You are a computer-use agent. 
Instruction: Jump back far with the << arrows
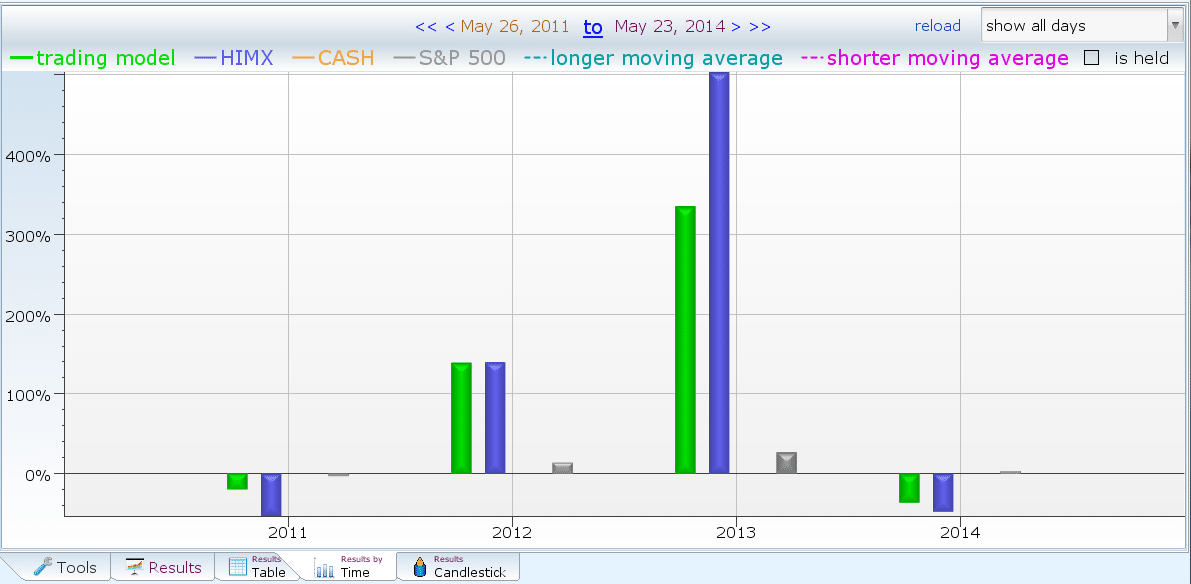pos(425,27)
